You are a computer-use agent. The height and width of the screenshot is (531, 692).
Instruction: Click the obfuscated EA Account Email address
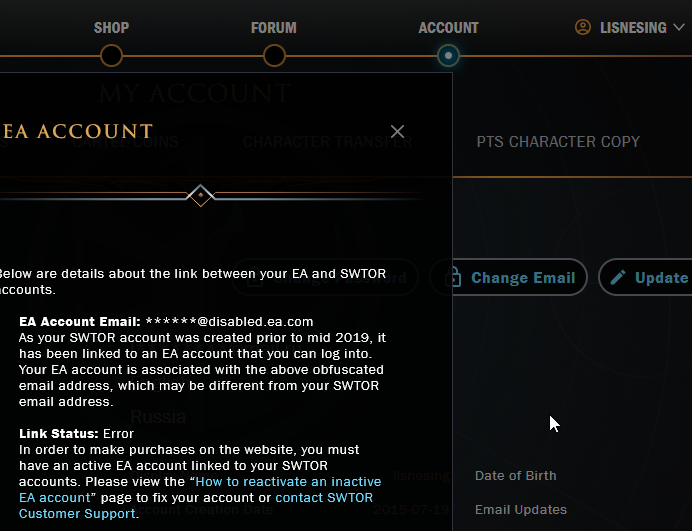(x=229, y=322)
